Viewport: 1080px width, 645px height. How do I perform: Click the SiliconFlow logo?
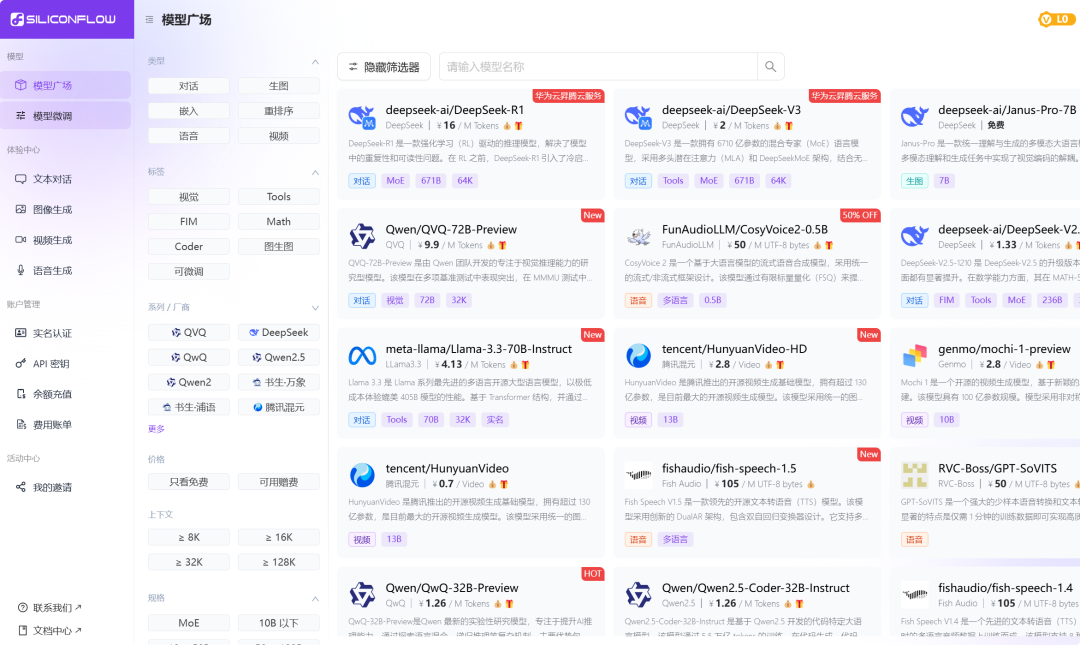[x=63, y=19]
